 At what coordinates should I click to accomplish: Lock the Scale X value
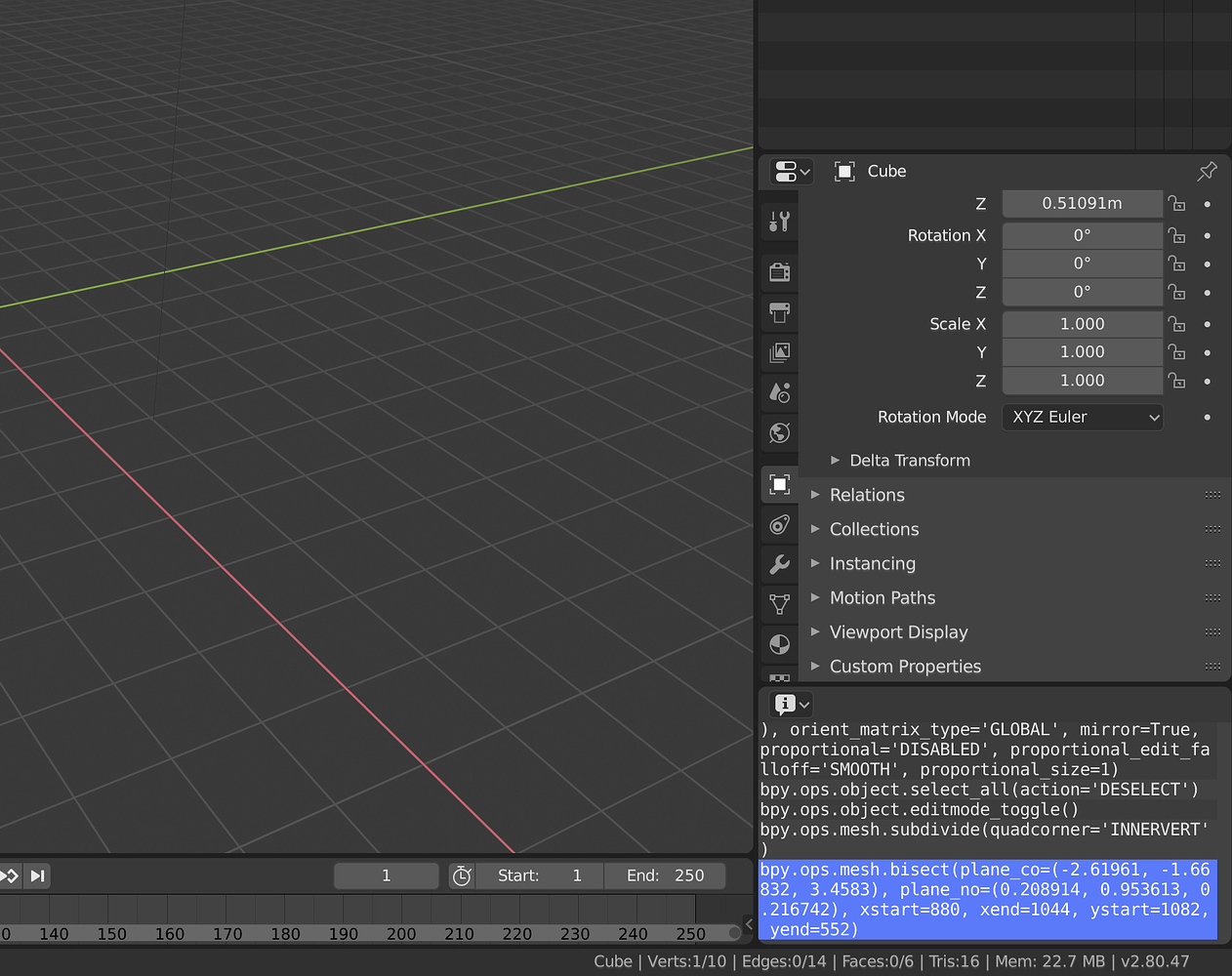tap(1176, 323)
